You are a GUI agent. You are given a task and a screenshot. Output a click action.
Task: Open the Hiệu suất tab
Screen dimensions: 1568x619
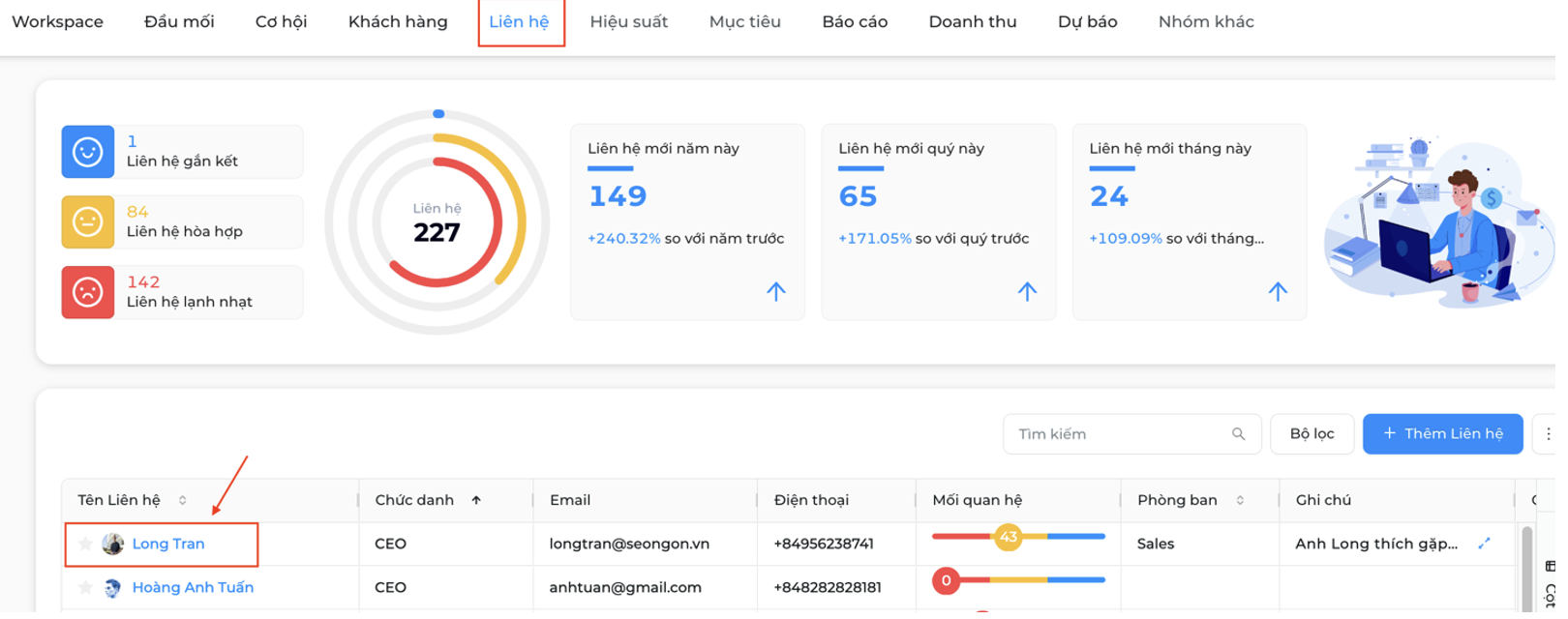[x=629, y=21]
